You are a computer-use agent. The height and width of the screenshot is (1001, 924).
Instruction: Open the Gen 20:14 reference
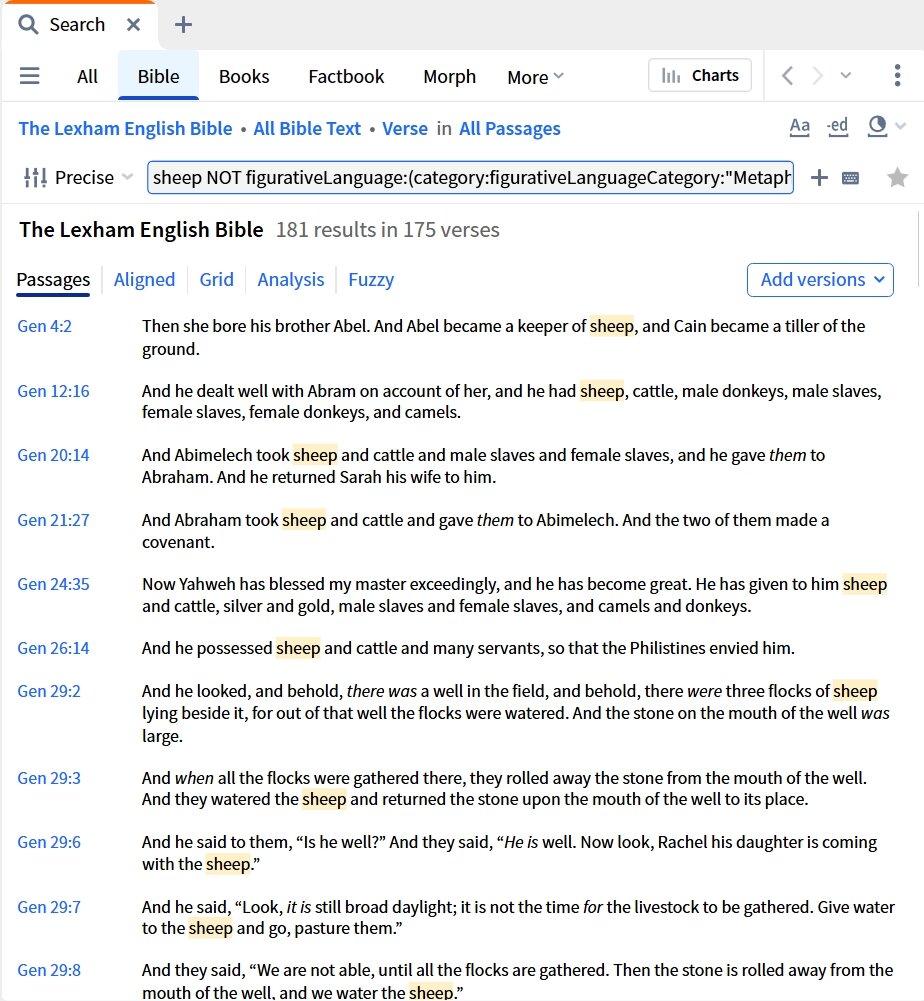click(x=53, y=455)
